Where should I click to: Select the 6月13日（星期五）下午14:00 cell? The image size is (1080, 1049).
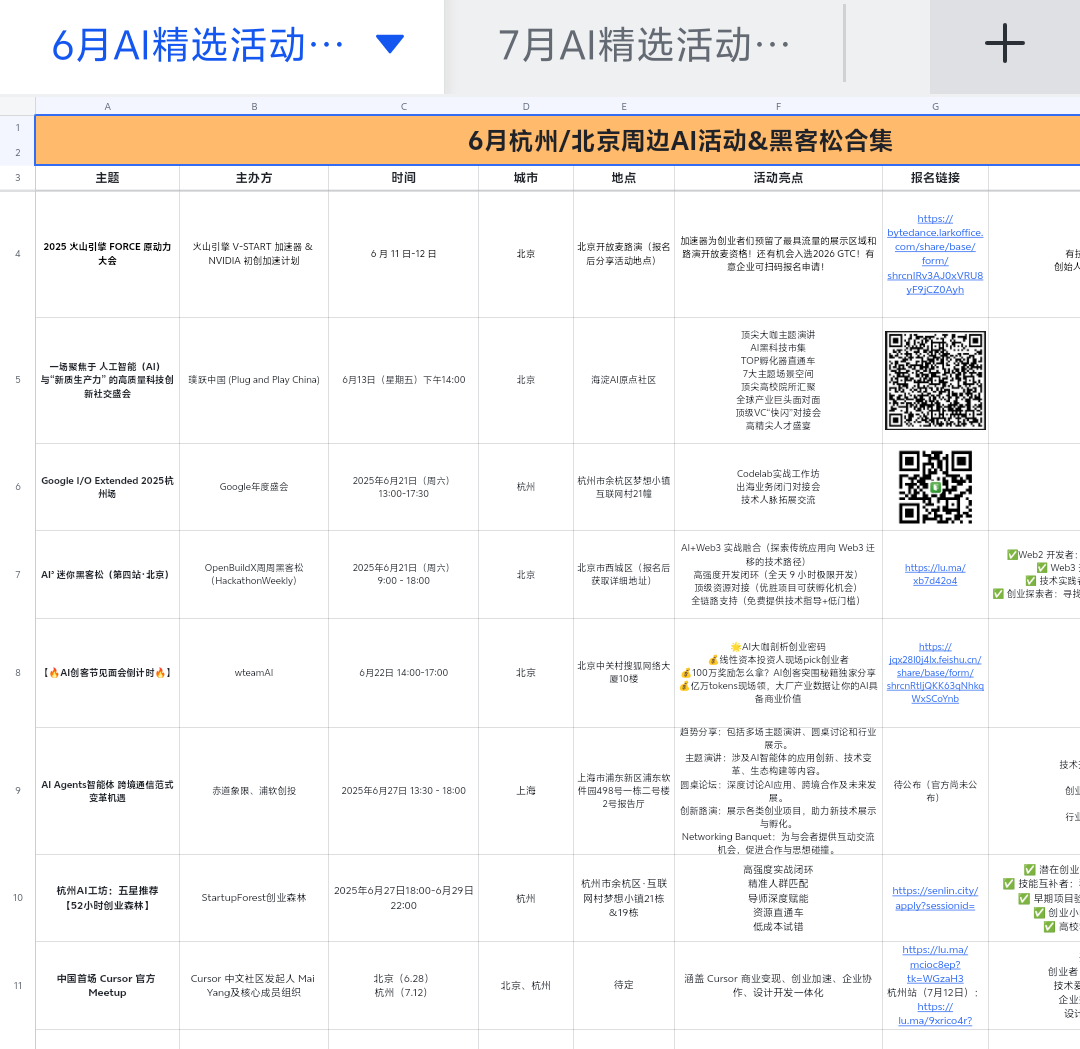pos(404,380)
